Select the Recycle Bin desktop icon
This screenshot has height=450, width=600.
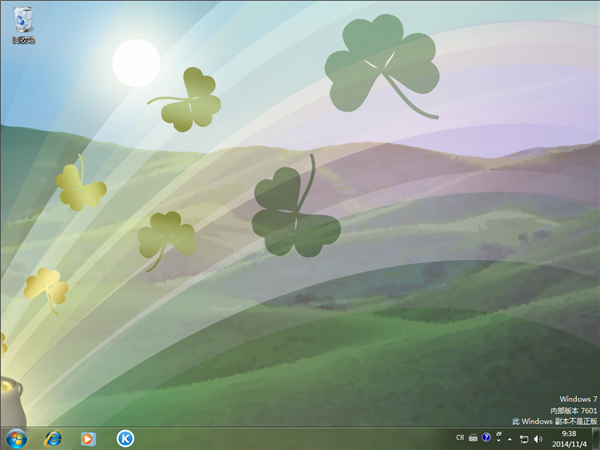(21, 21)
